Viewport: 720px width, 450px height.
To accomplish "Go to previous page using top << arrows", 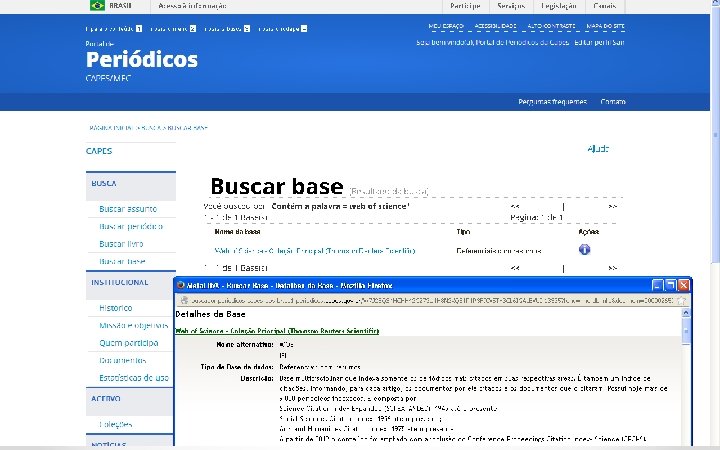I will pyautogui.click(x=515, y=206).
